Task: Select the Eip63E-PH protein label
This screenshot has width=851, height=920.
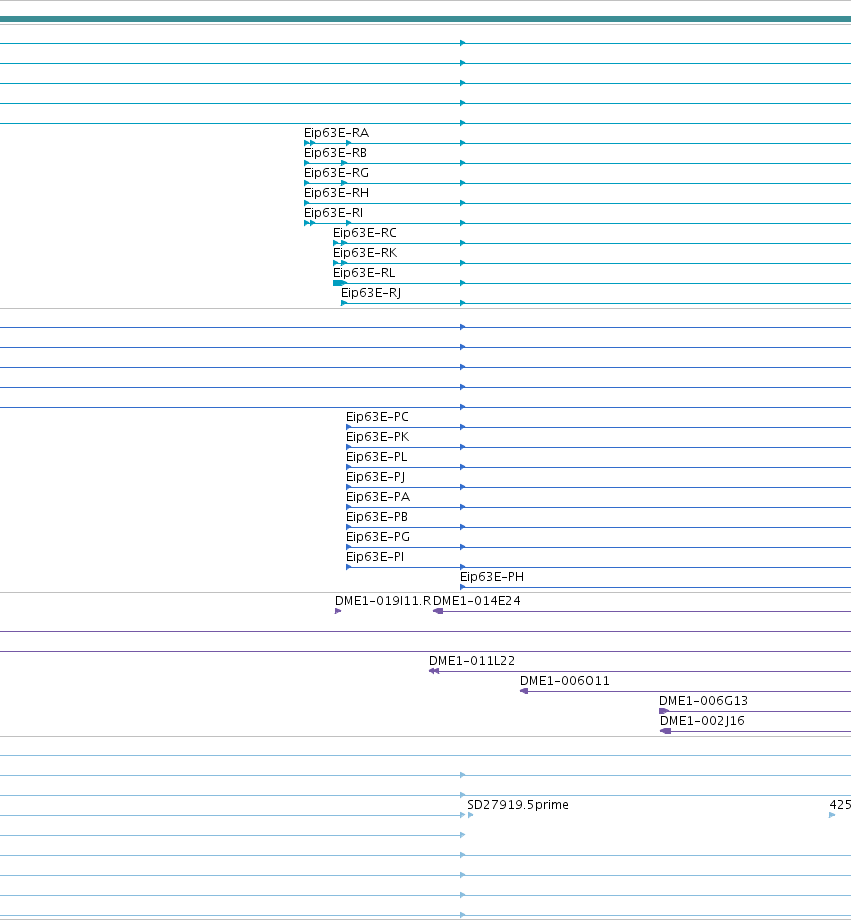Action: click(x=492, y=577)
